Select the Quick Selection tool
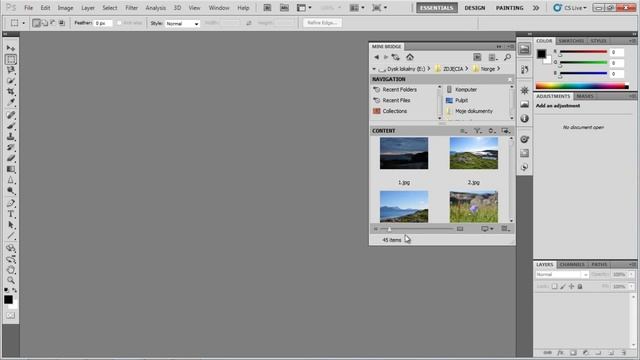640x360 pixels. coord(11,81)
